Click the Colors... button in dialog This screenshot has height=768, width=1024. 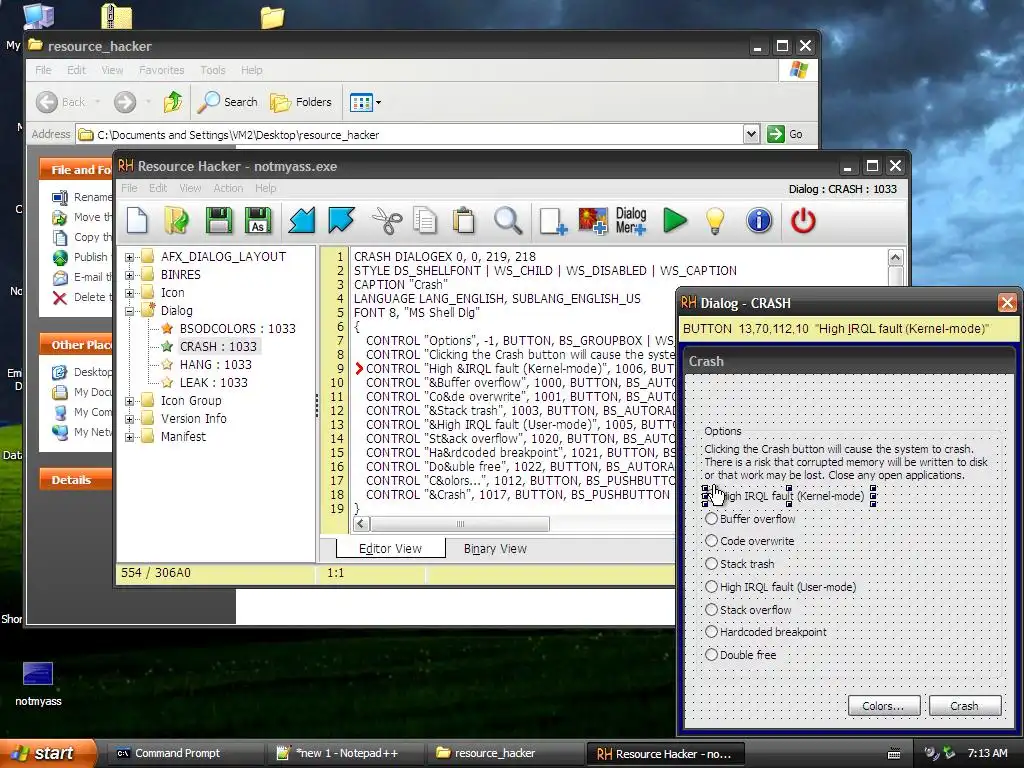884,706
